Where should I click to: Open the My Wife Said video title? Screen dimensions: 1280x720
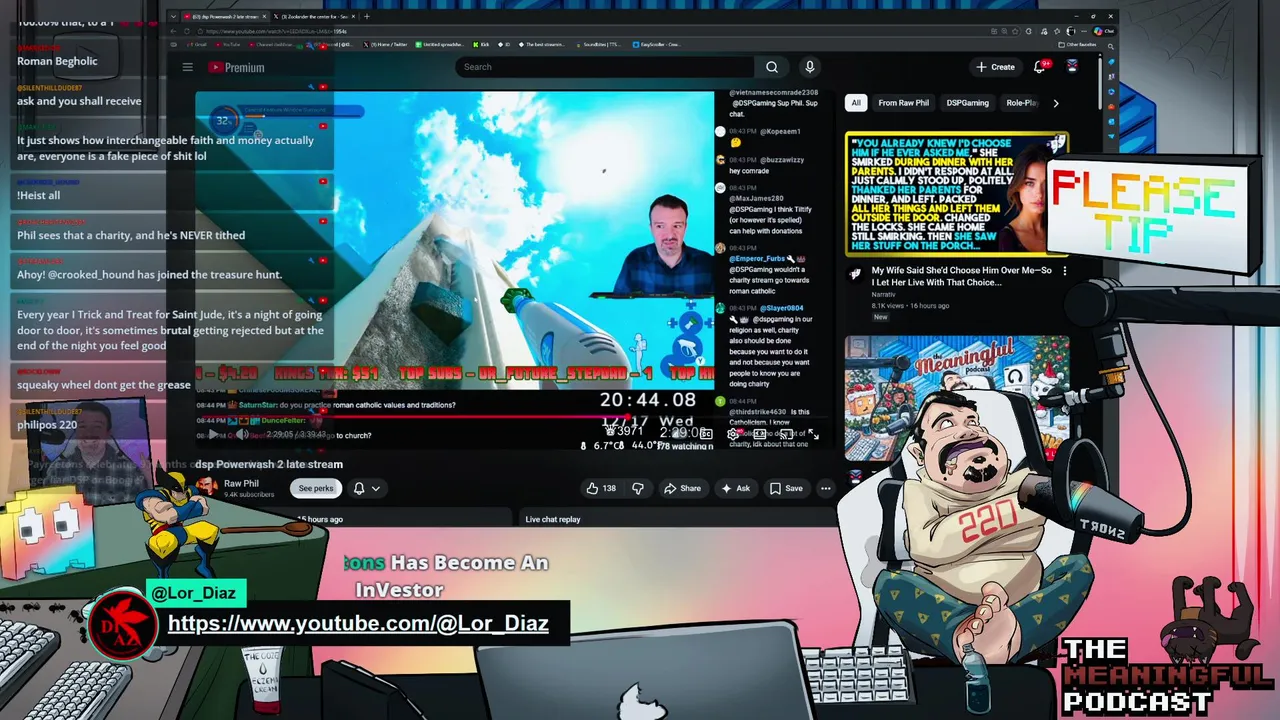961,276
